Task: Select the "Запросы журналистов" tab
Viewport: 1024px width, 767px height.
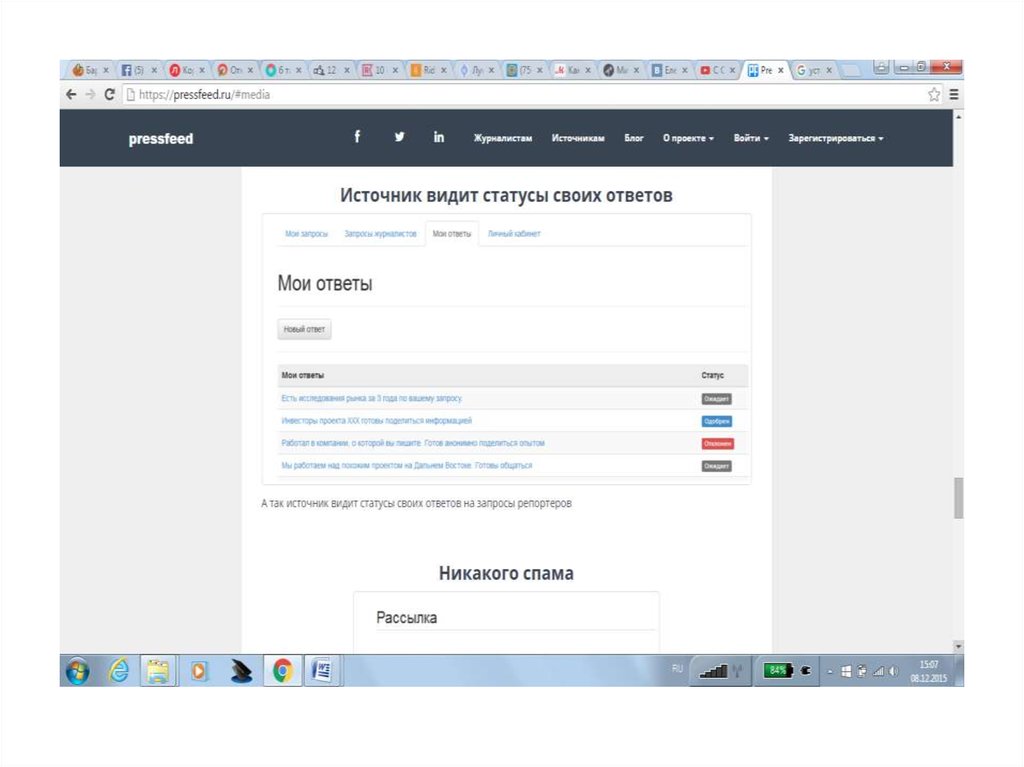Action: click(380, 234)
